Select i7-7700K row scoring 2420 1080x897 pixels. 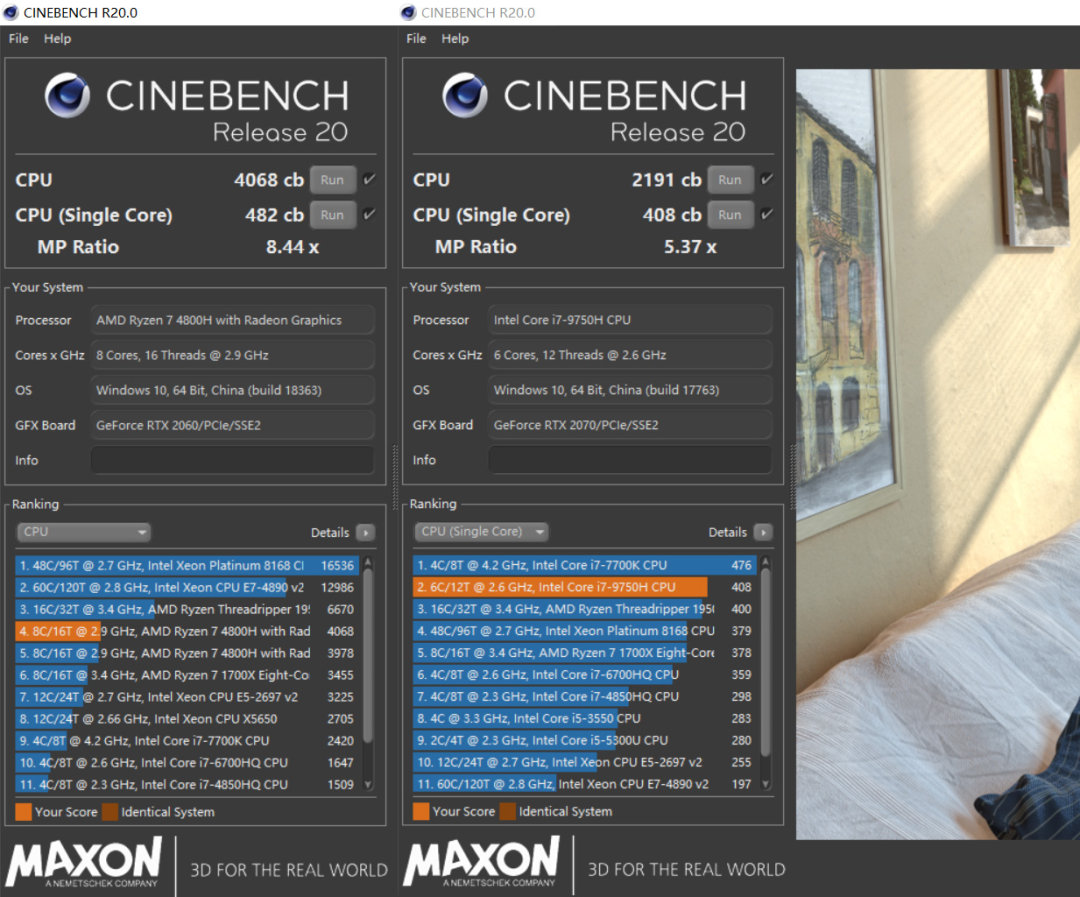(187, 741)
